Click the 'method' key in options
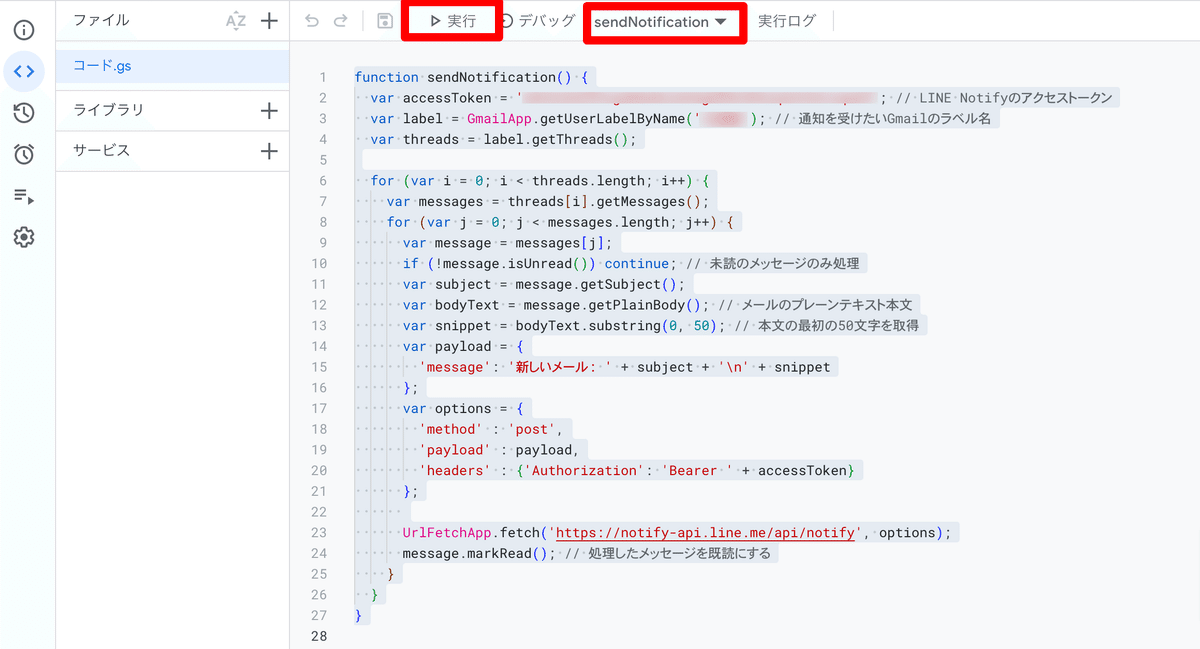Viewport: 1200px width, 649px height. coord(451,429)
